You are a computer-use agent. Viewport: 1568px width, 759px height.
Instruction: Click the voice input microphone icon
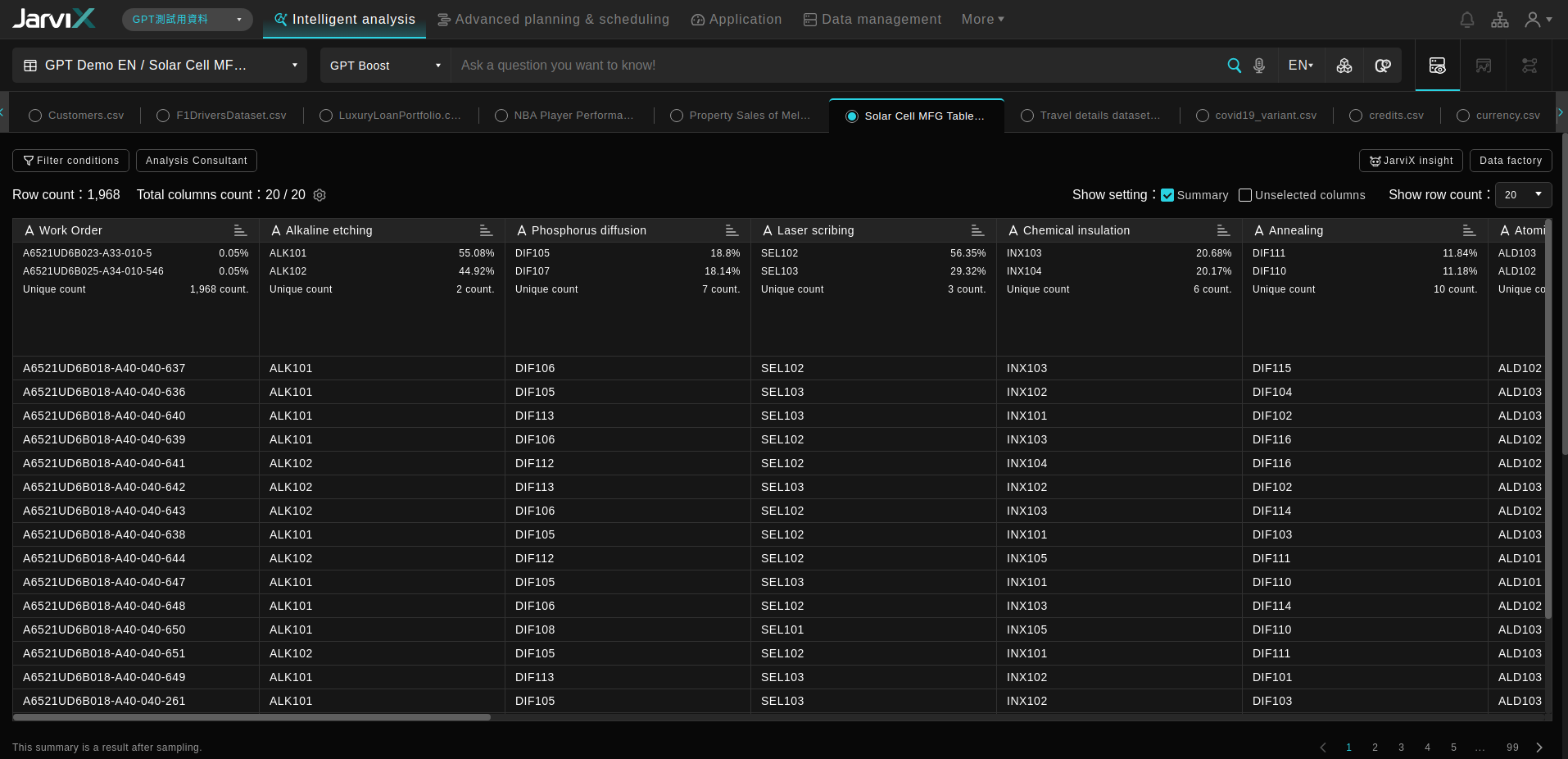(x=1259, y=65)
